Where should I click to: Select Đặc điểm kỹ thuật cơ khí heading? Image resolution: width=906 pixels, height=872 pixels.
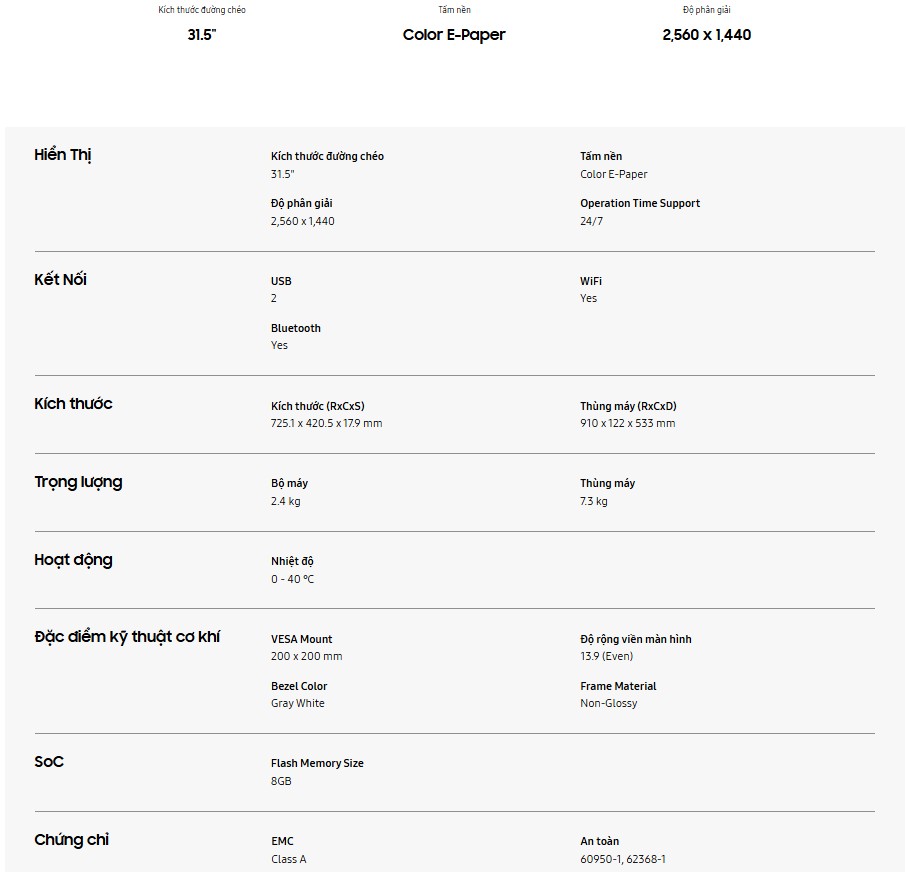tap(127, 637)
